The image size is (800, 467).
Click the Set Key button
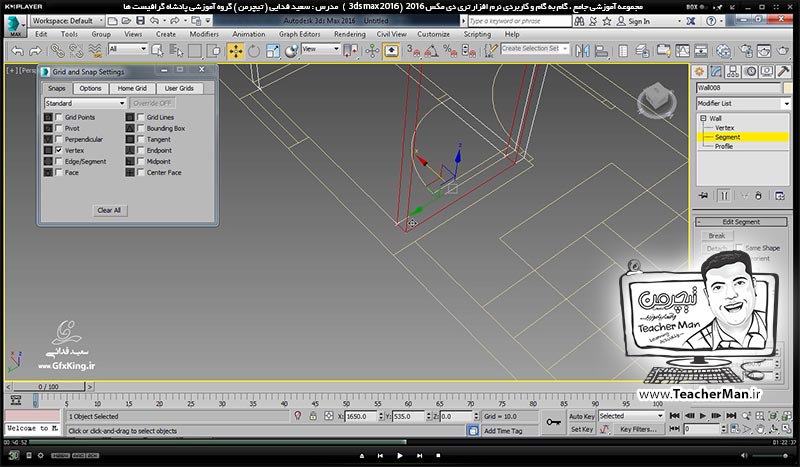pos(582,429)
